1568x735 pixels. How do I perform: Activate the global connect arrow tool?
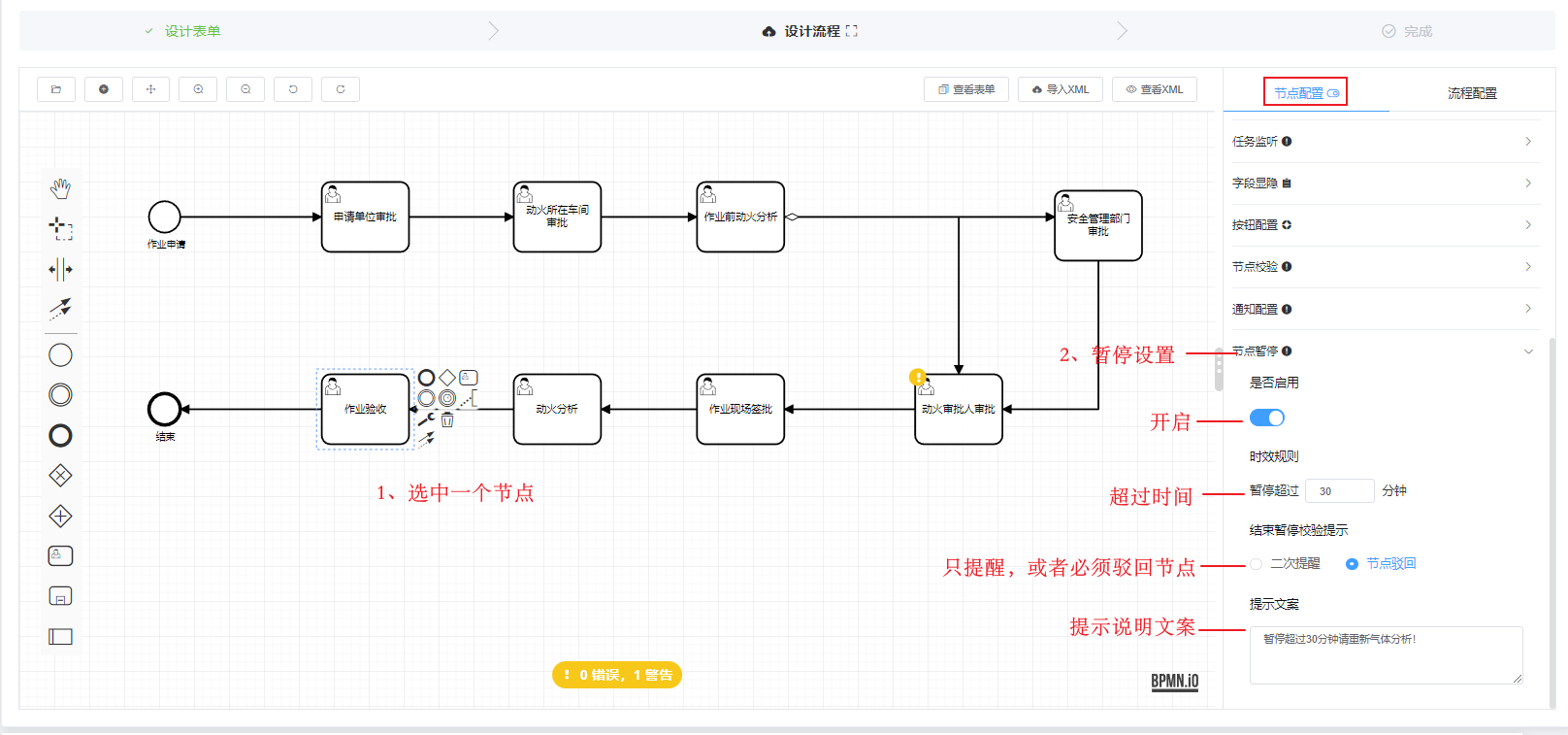[60, 309]
